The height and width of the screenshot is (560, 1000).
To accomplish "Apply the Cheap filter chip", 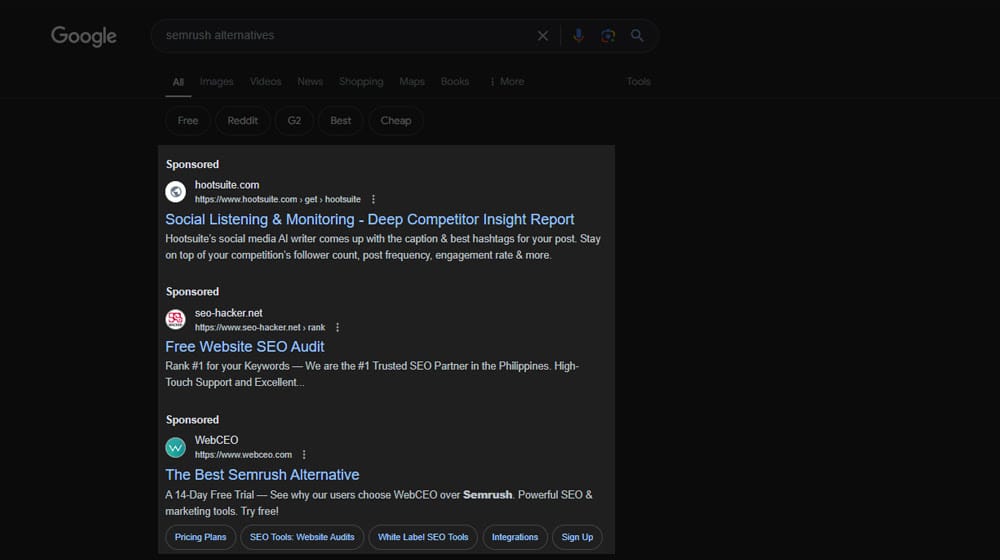I will [395, 121].
